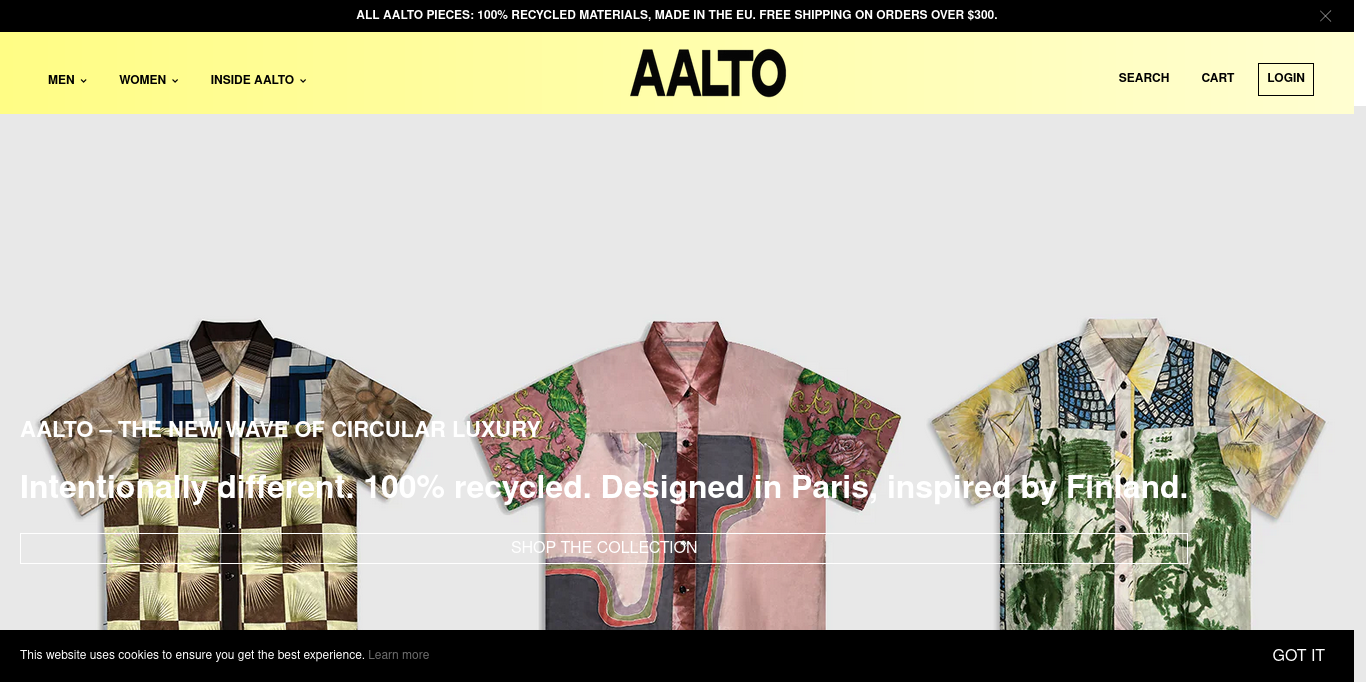The image size is (1366, 682).
Task: Expand the WOMEN dropdown chevron
Action: click(x=175, y=81)
